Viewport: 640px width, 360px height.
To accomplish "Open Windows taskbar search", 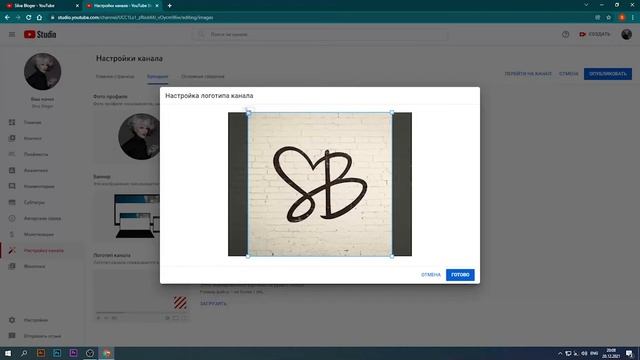I will click(x=24, y=353).
